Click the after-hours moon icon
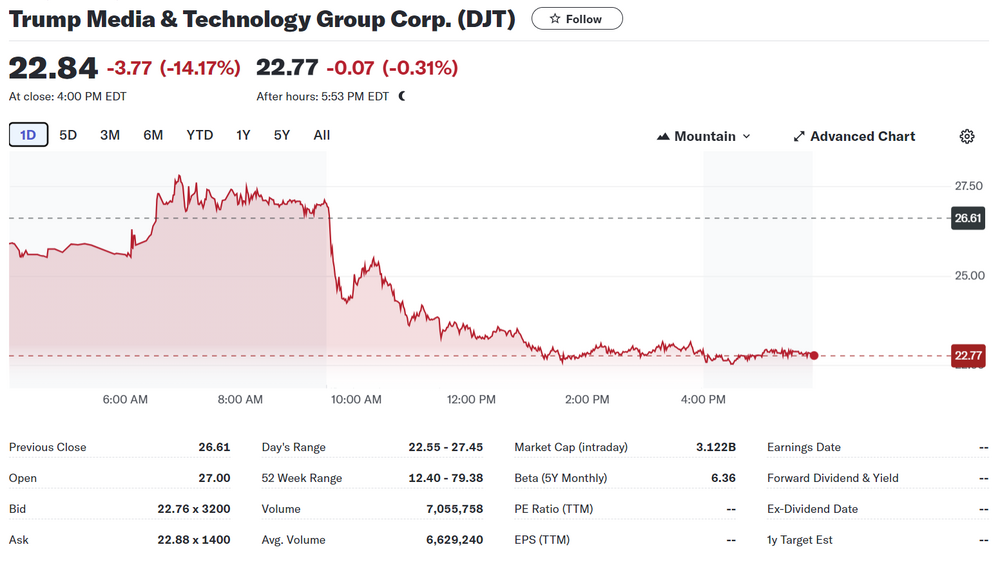Viewport: 1000px width, 565px height. coord(402,97)
